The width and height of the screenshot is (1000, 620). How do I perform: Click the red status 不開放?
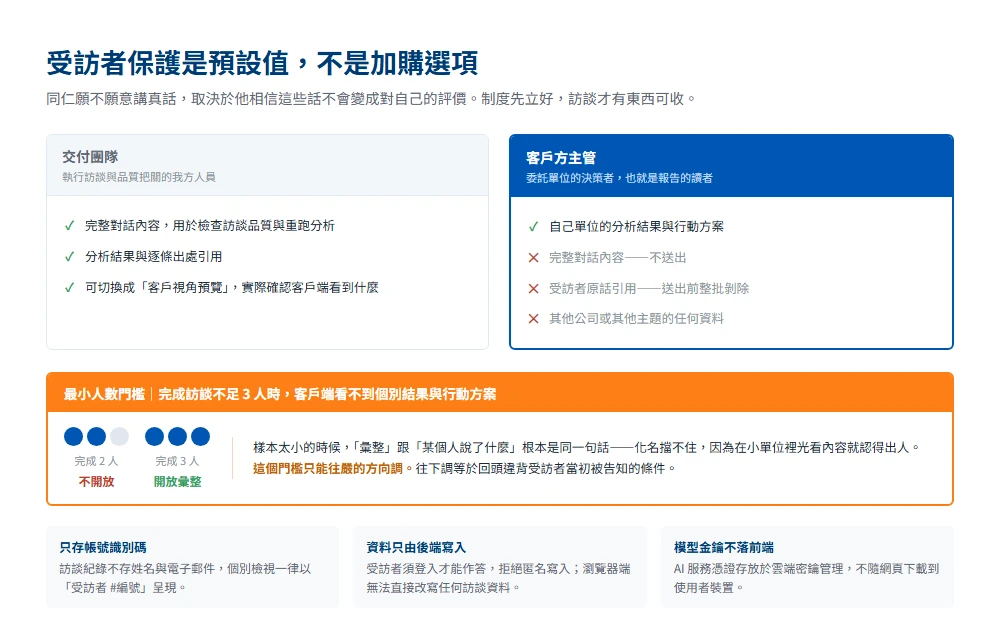tap(96, 482)
